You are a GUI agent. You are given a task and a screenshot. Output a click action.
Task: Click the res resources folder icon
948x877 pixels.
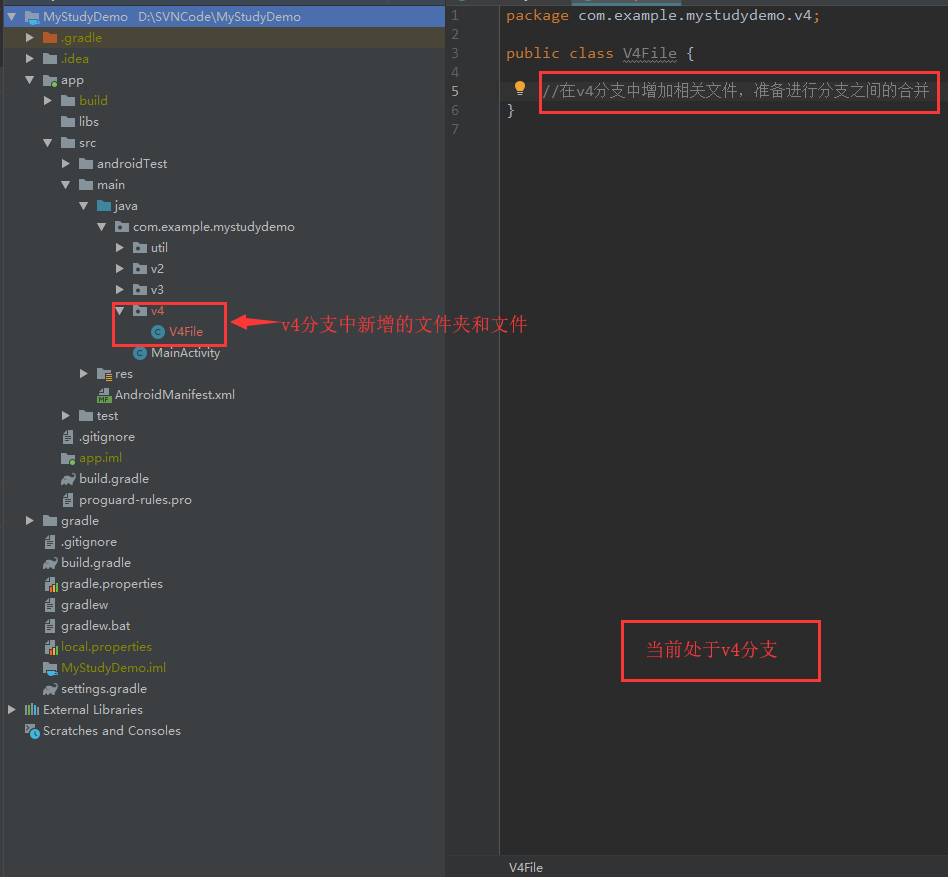pos(104,374)
